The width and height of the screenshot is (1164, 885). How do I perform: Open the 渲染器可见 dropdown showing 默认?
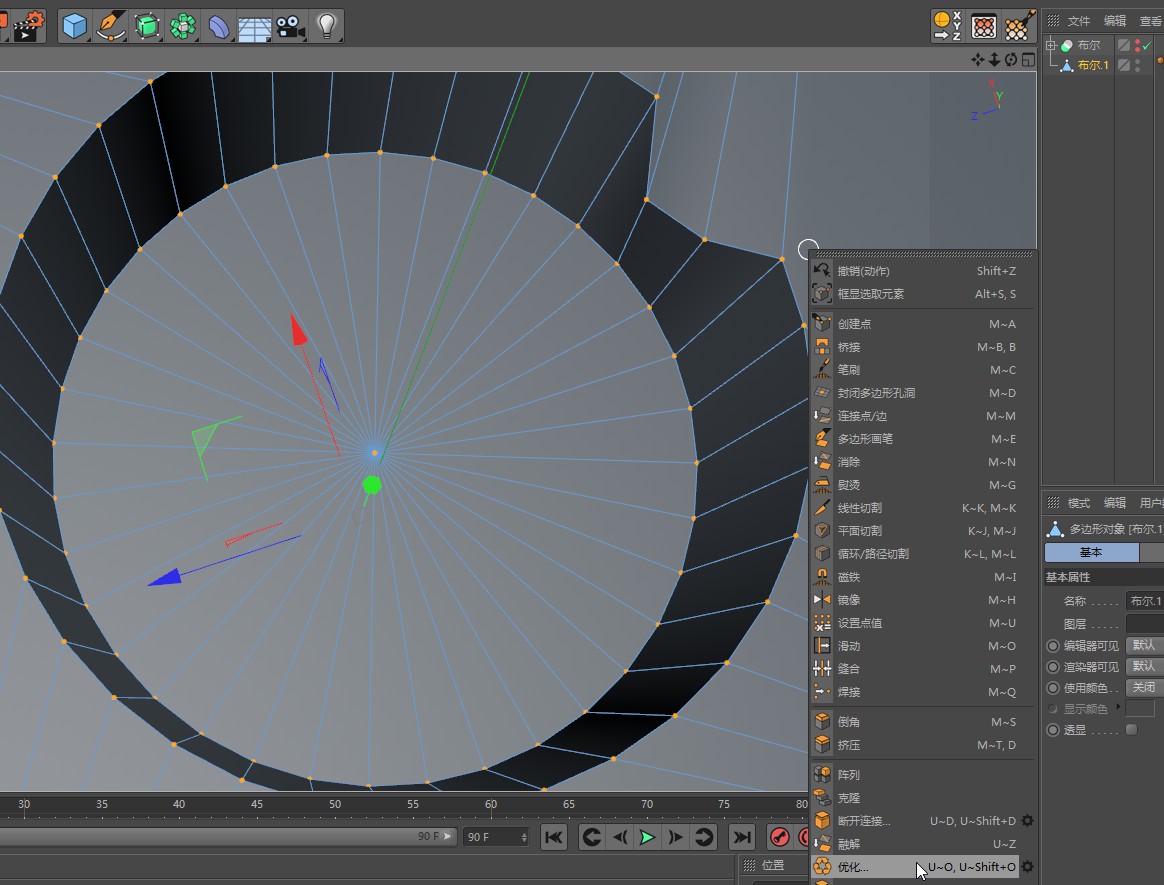coord(1145,666)
